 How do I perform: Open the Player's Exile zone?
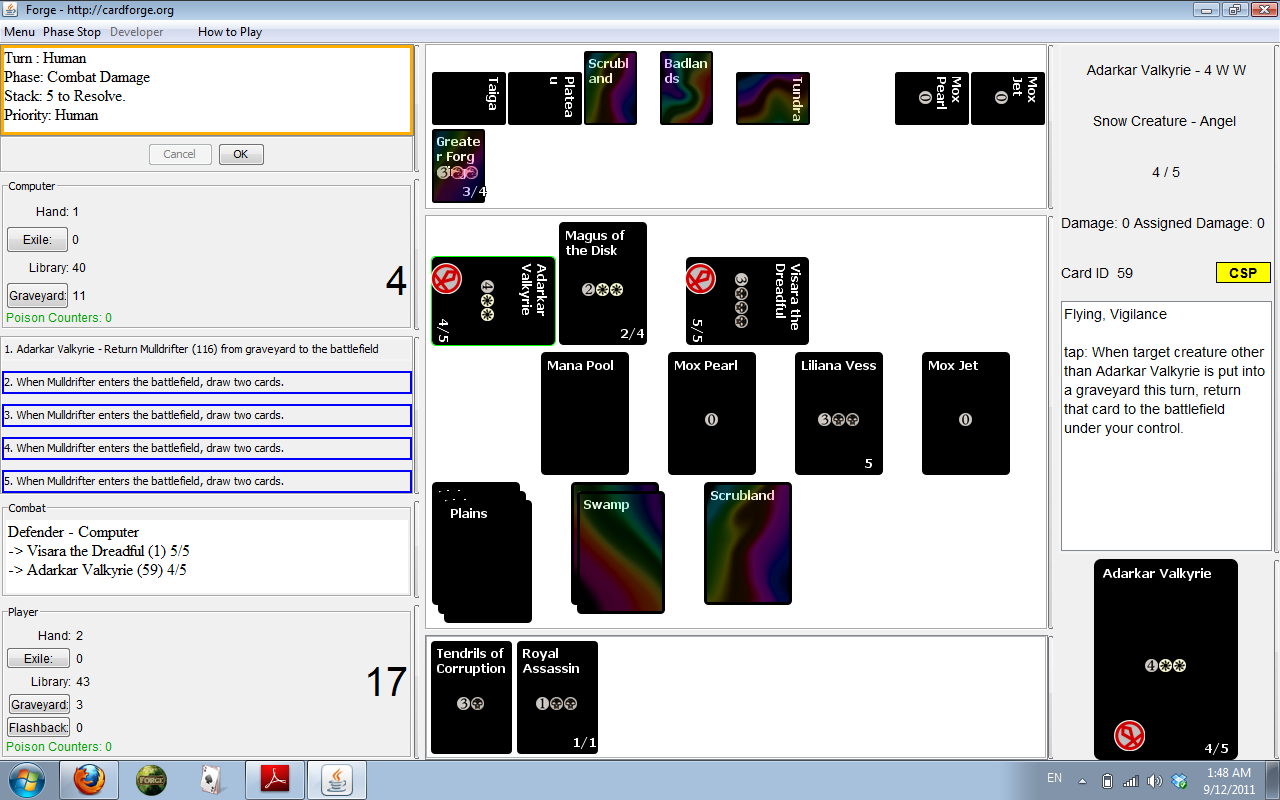click(38, 658)
